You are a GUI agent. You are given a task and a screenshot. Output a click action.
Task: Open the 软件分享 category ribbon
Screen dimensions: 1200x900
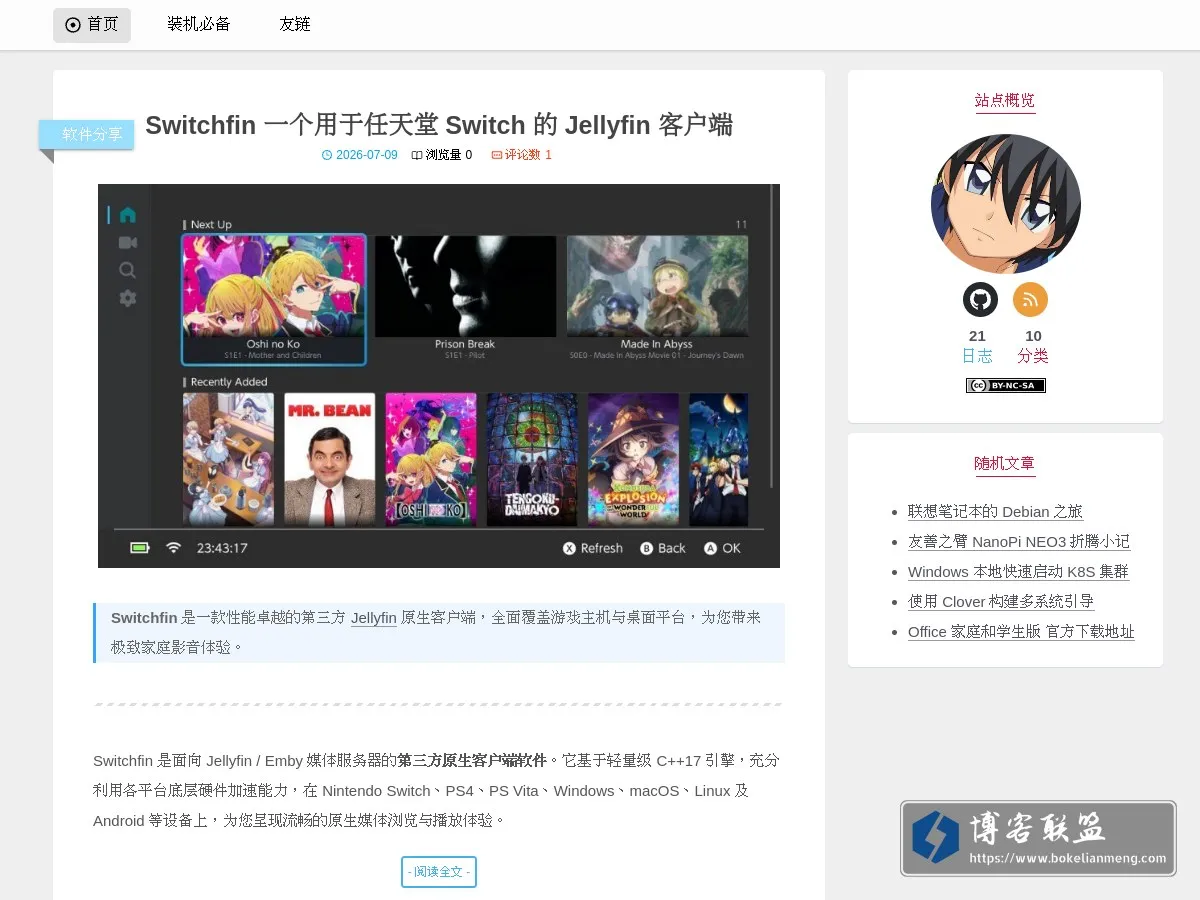[87, 134]
